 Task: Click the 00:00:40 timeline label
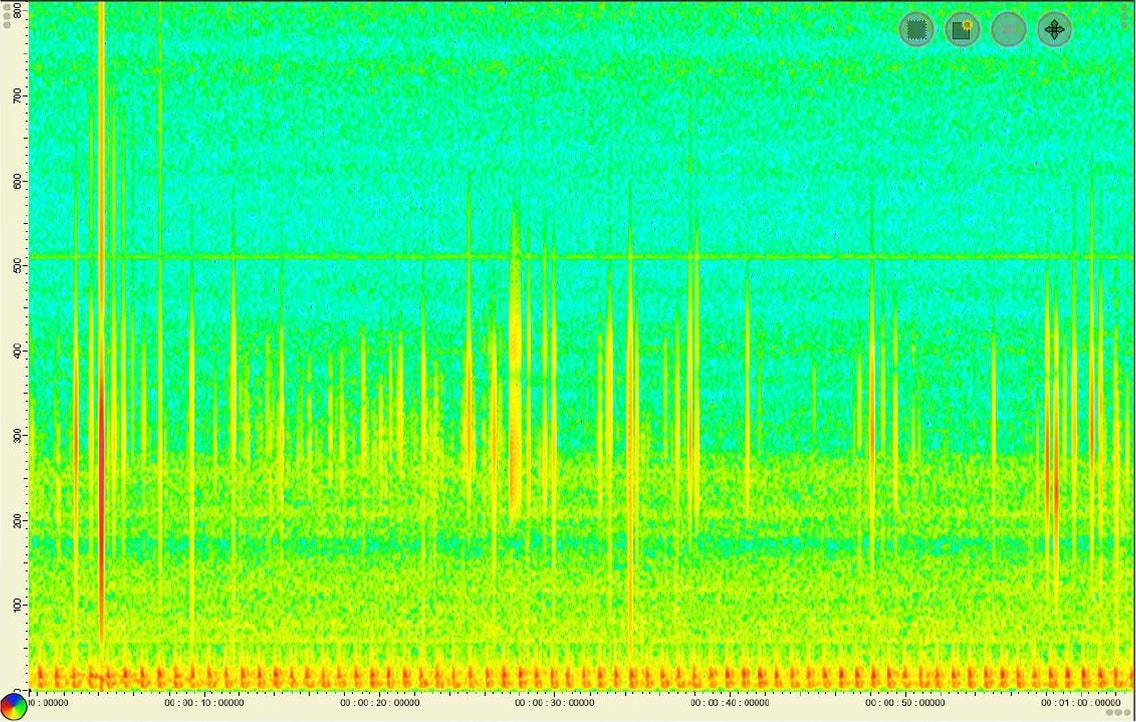click(x=727, y=703)
